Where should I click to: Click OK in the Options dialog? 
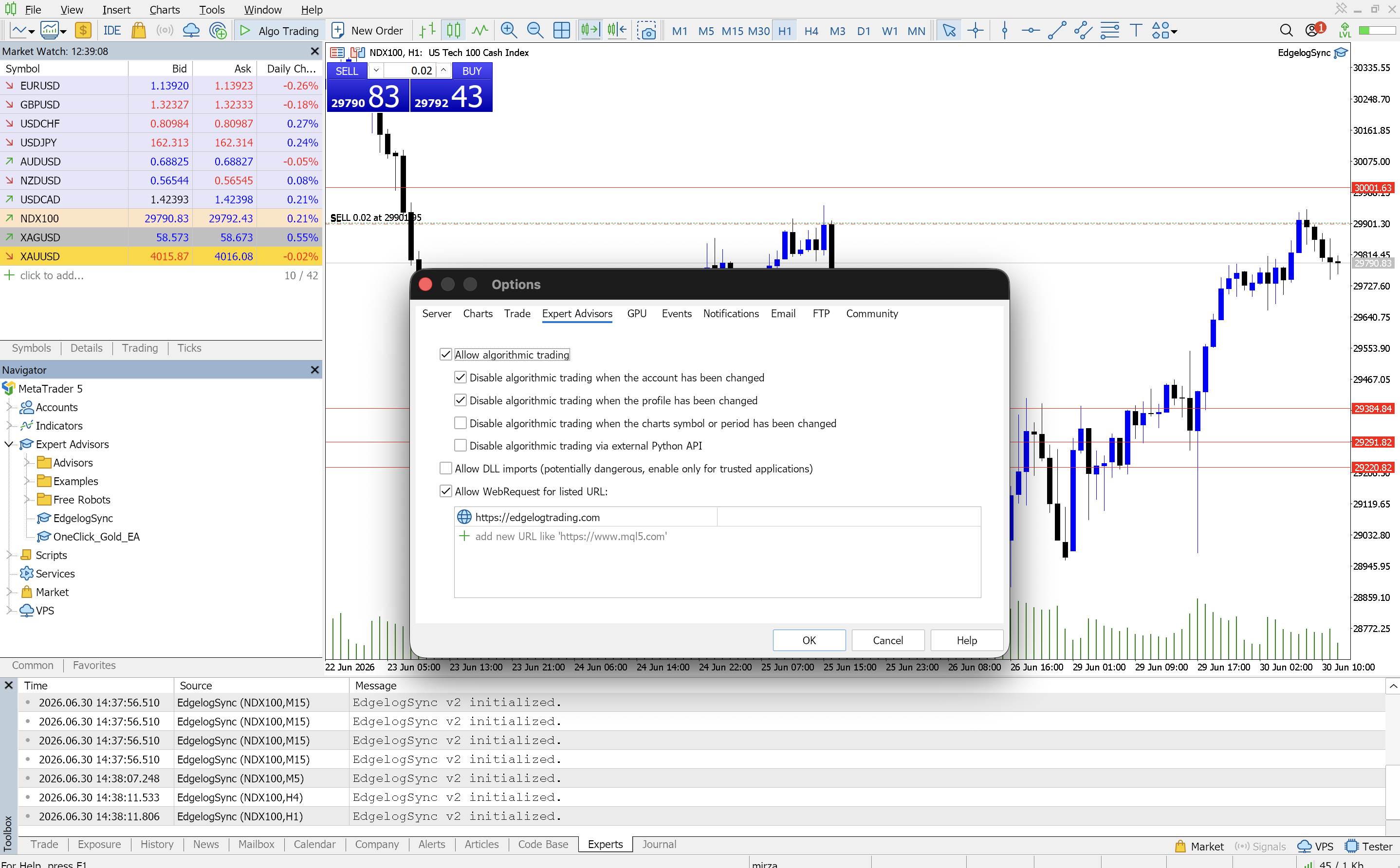[809, 640]
